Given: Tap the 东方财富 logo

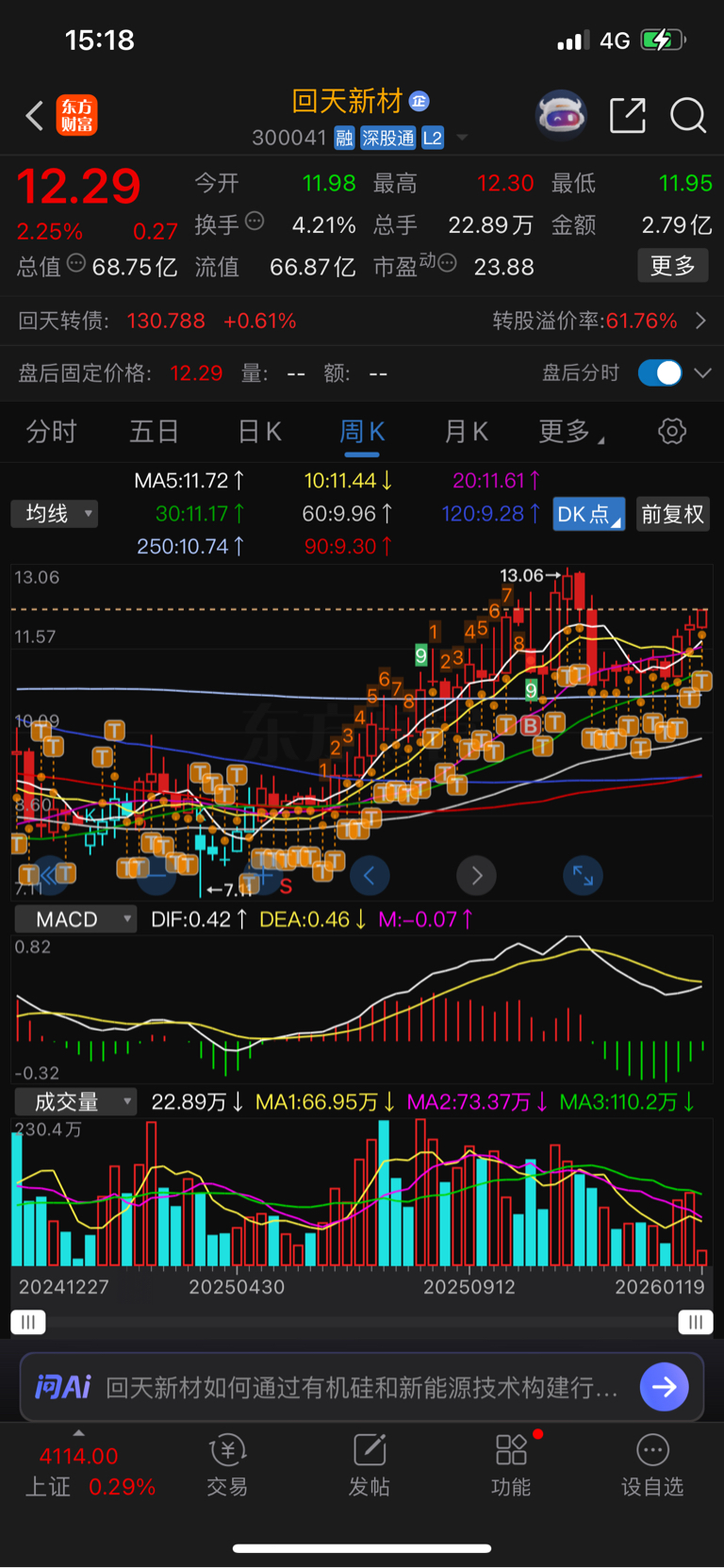Looking at the screenshot, I should tap(77, 116).
